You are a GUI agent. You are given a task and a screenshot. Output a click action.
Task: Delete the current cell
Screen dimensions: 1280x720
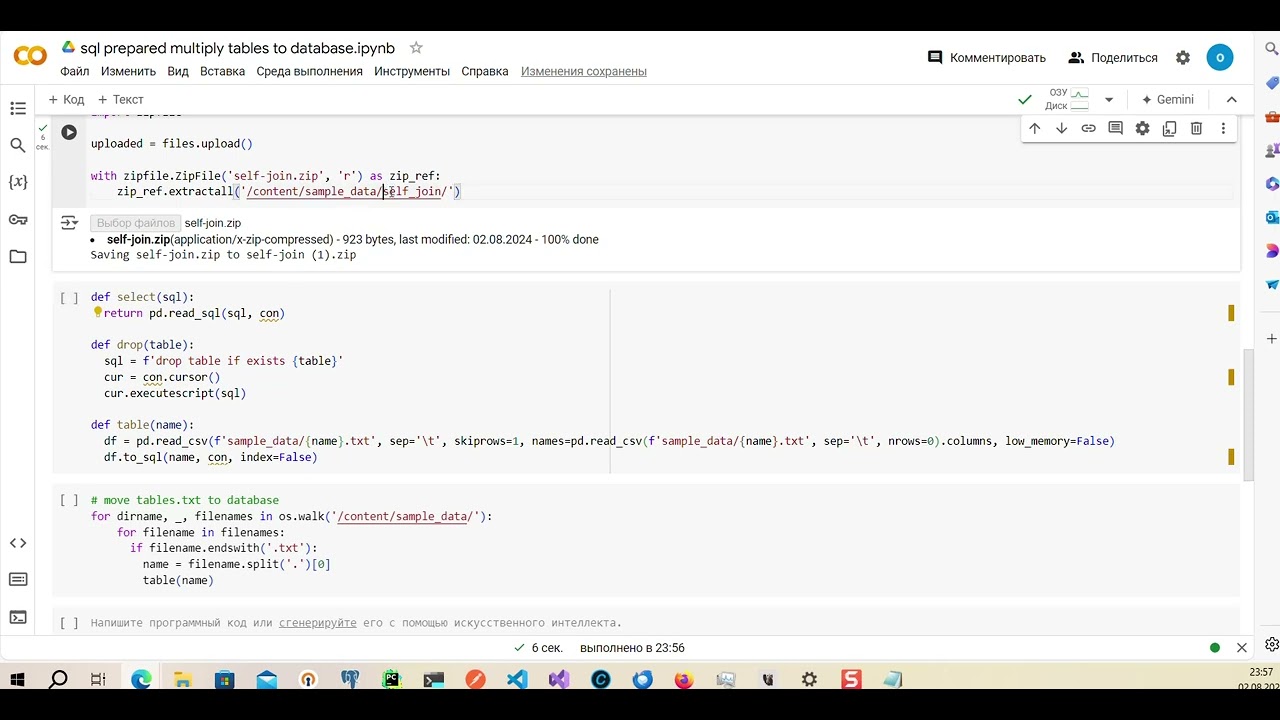pyautogui.click(x=1197, y=128)
